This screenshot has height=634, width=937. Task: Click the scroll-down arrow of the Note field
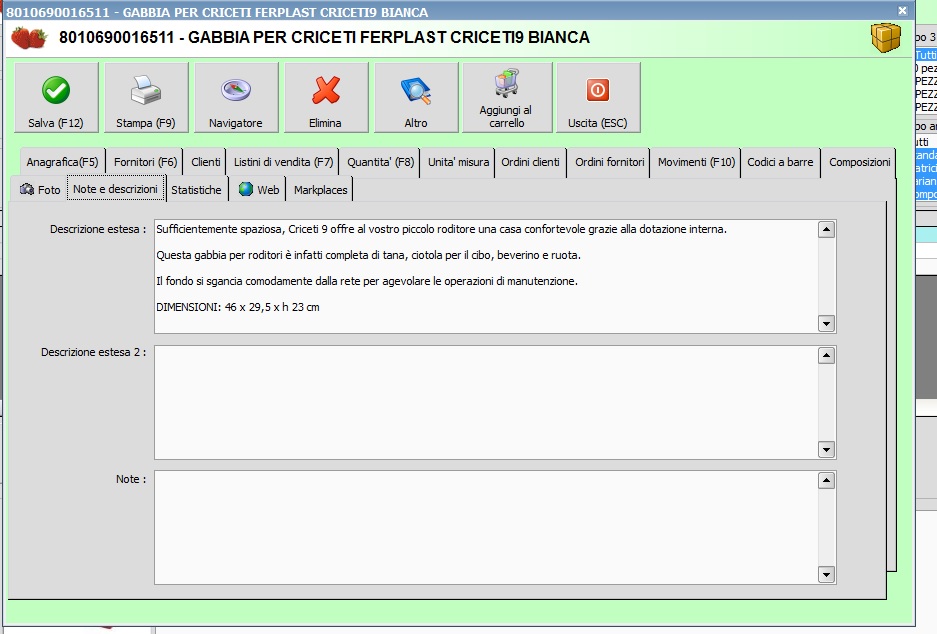click(826, 575)
